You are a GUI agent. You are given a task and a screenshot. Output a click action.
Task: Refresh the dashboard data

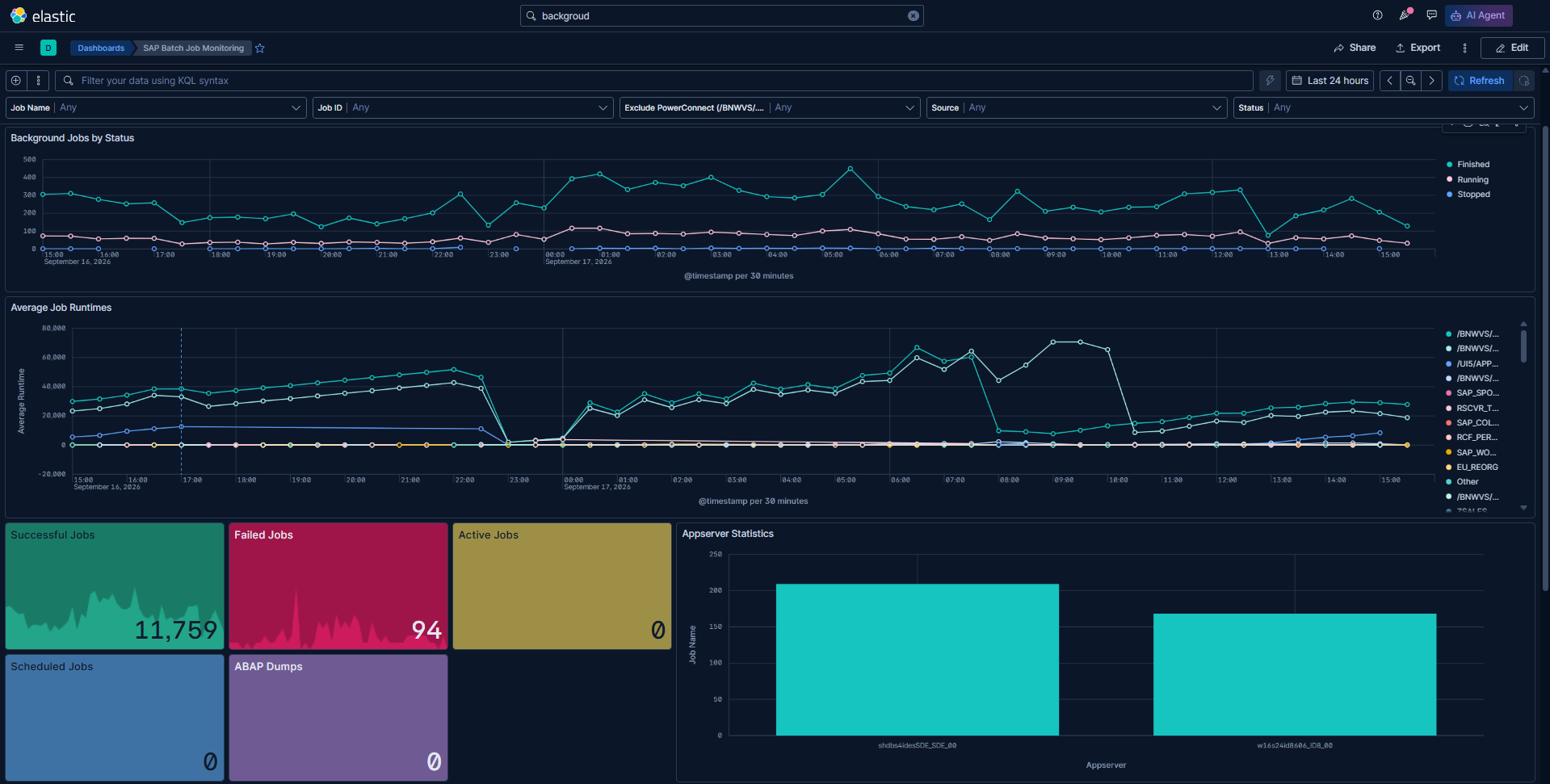click(x=1480, y=81)
